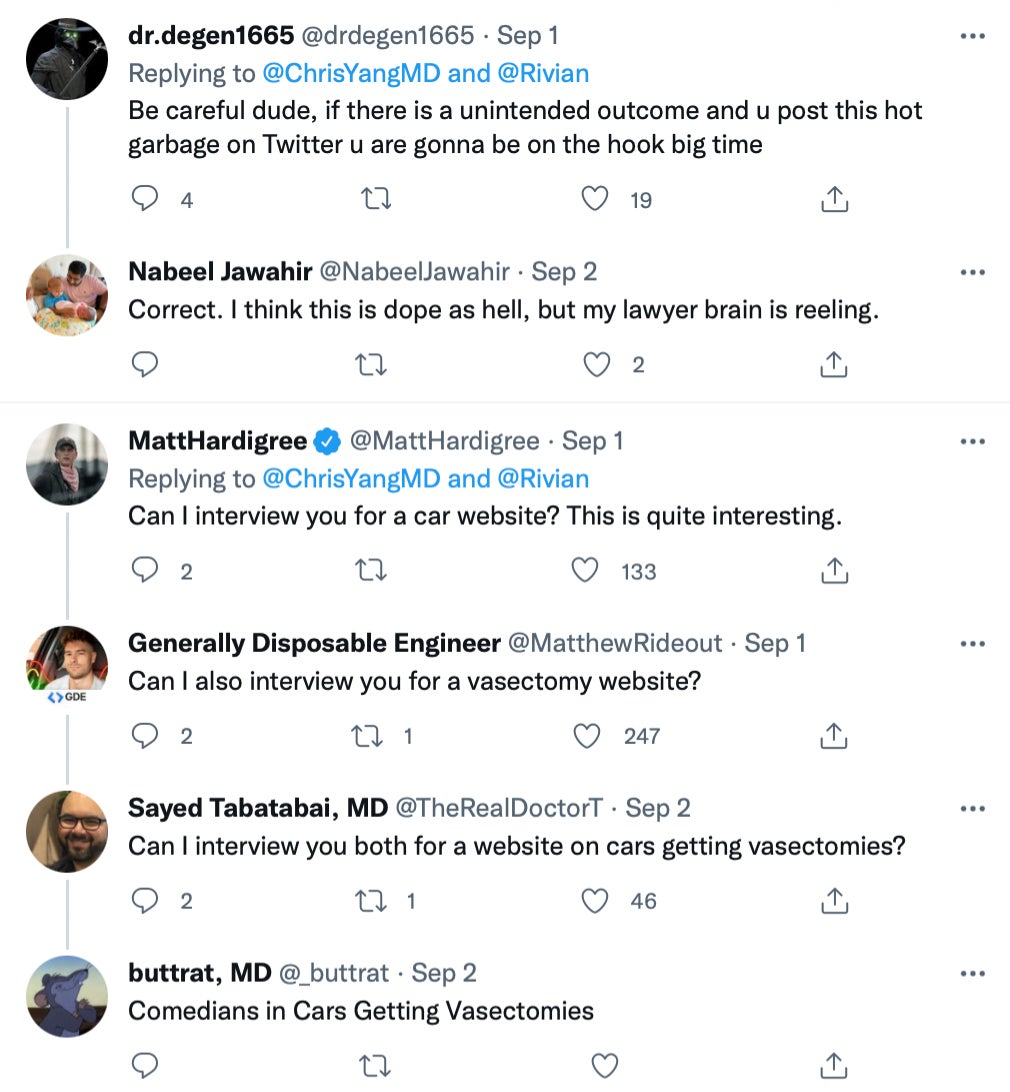1010x1092 pixels.
Task: Like Nabeel Jawahir's lawyer brain tweet
Action: 596,365
